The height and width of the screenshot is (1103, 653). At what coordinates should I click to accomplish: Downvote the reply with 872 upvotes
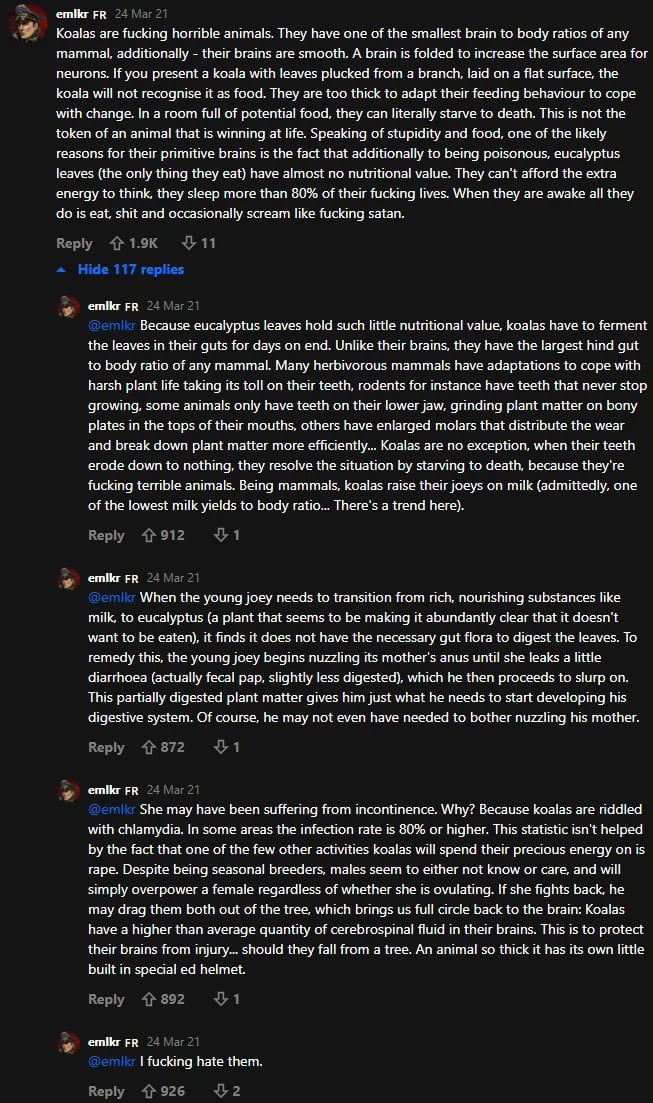coord(220,747)
